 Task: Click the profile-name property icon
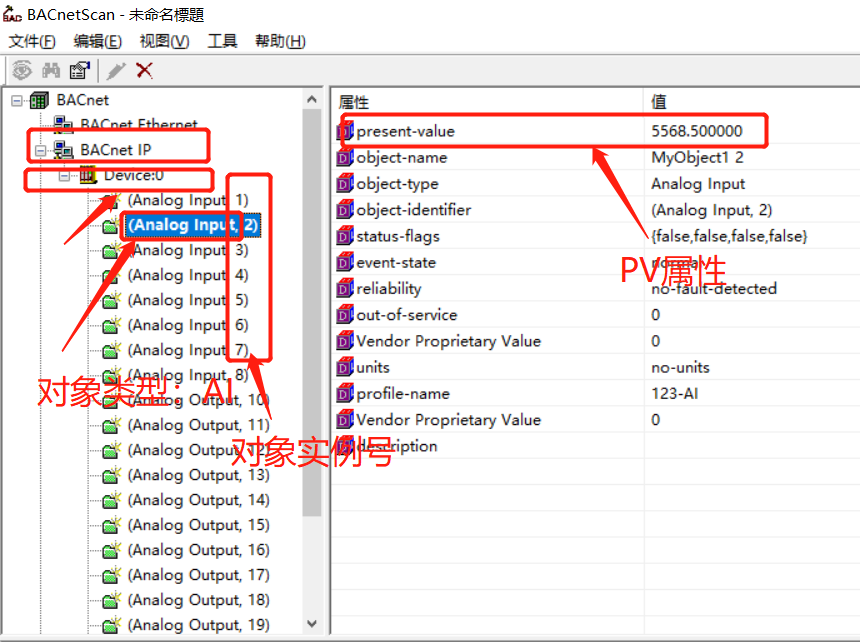345,394
